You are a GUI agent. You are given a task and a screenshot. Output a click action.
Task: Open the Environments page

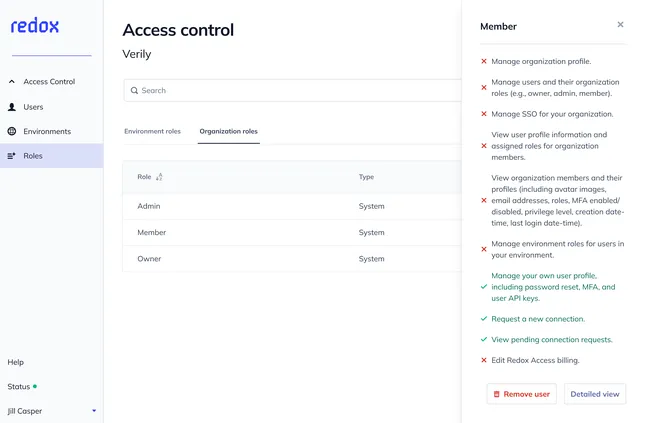coord(47,131)
